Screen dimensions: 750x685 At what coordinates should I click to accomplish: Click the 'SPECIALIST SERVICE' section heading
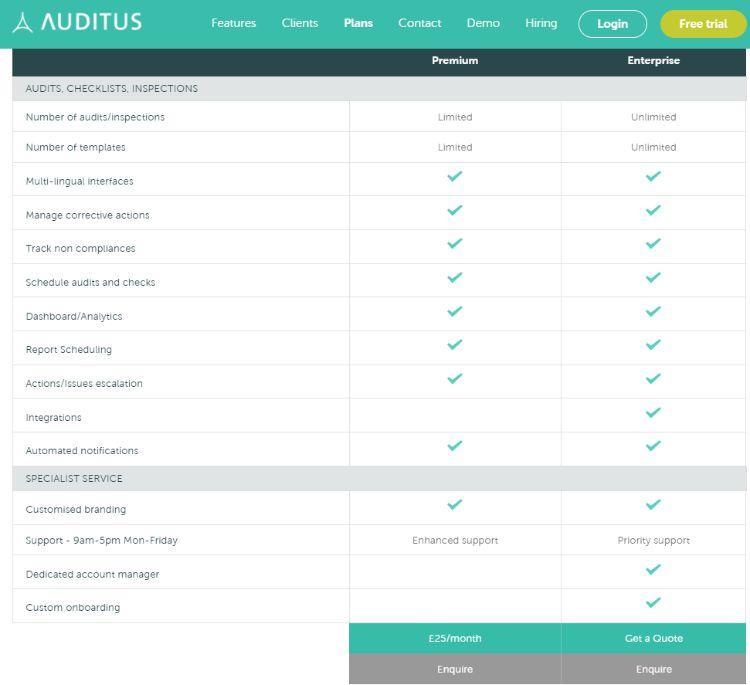point(74,478)
